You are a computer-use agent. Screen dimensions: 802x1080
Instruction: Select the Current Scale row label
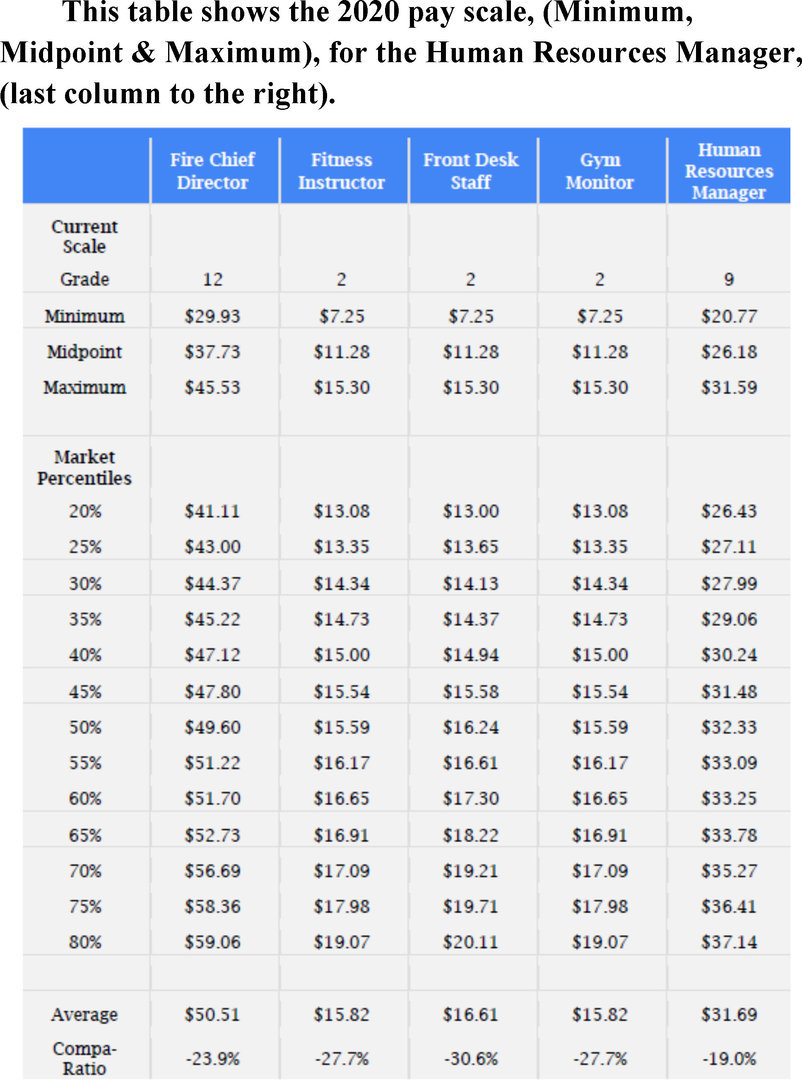click(x=84, y=236)
